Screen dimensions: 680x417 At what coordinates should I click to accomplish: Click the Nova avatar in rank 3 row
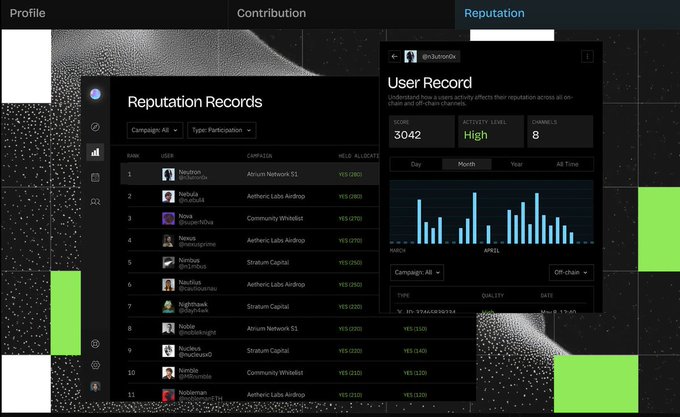click(168, 218)
